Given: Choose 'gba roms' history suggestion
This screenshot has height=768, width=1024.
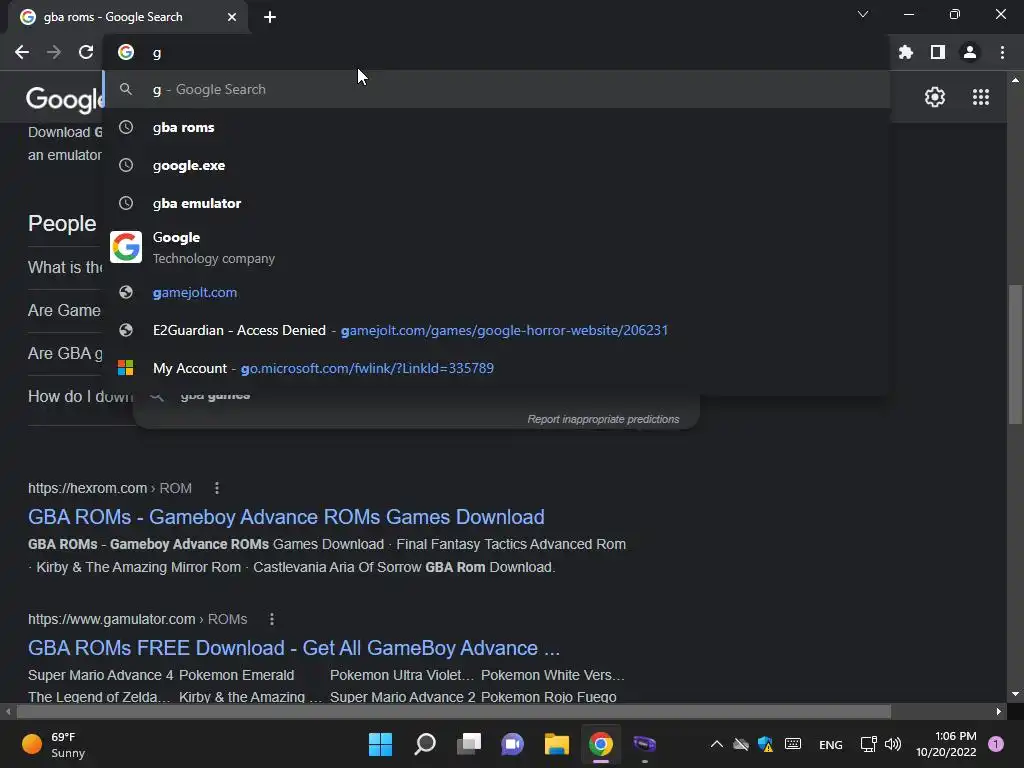Looking at the screenshot, I should pos(496,127).
